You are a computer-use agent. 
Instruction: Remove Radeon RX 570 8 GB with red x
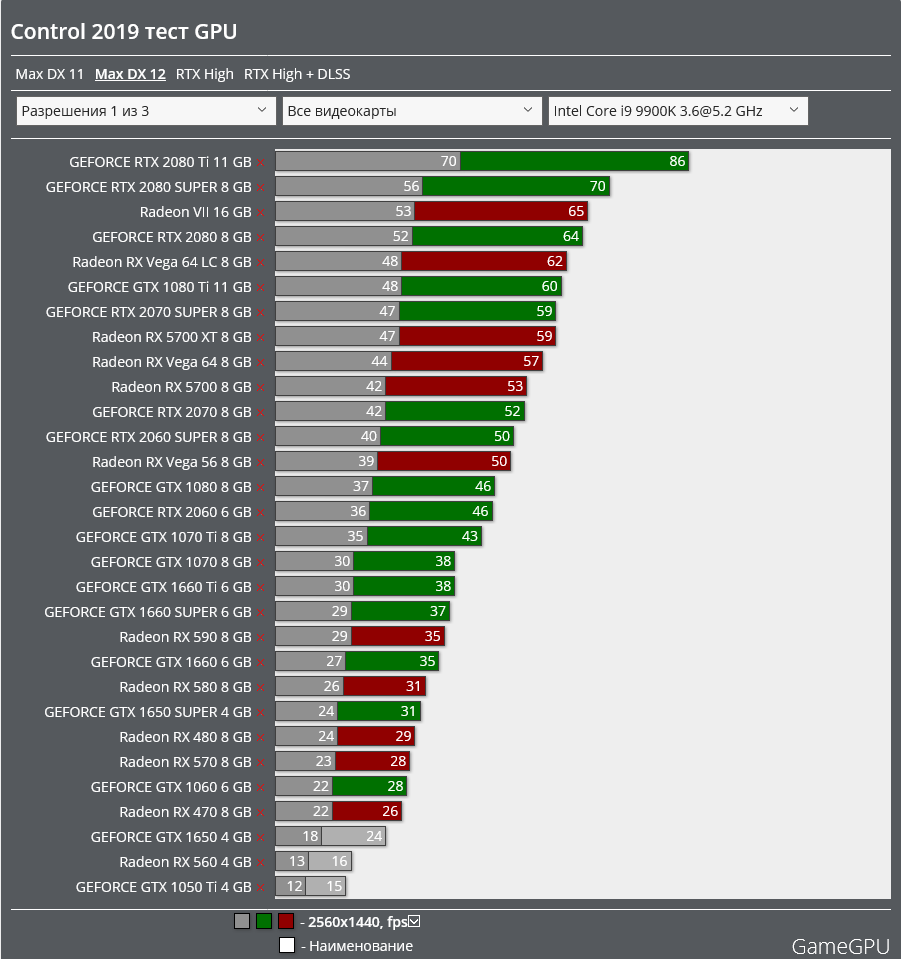(261, 763)
